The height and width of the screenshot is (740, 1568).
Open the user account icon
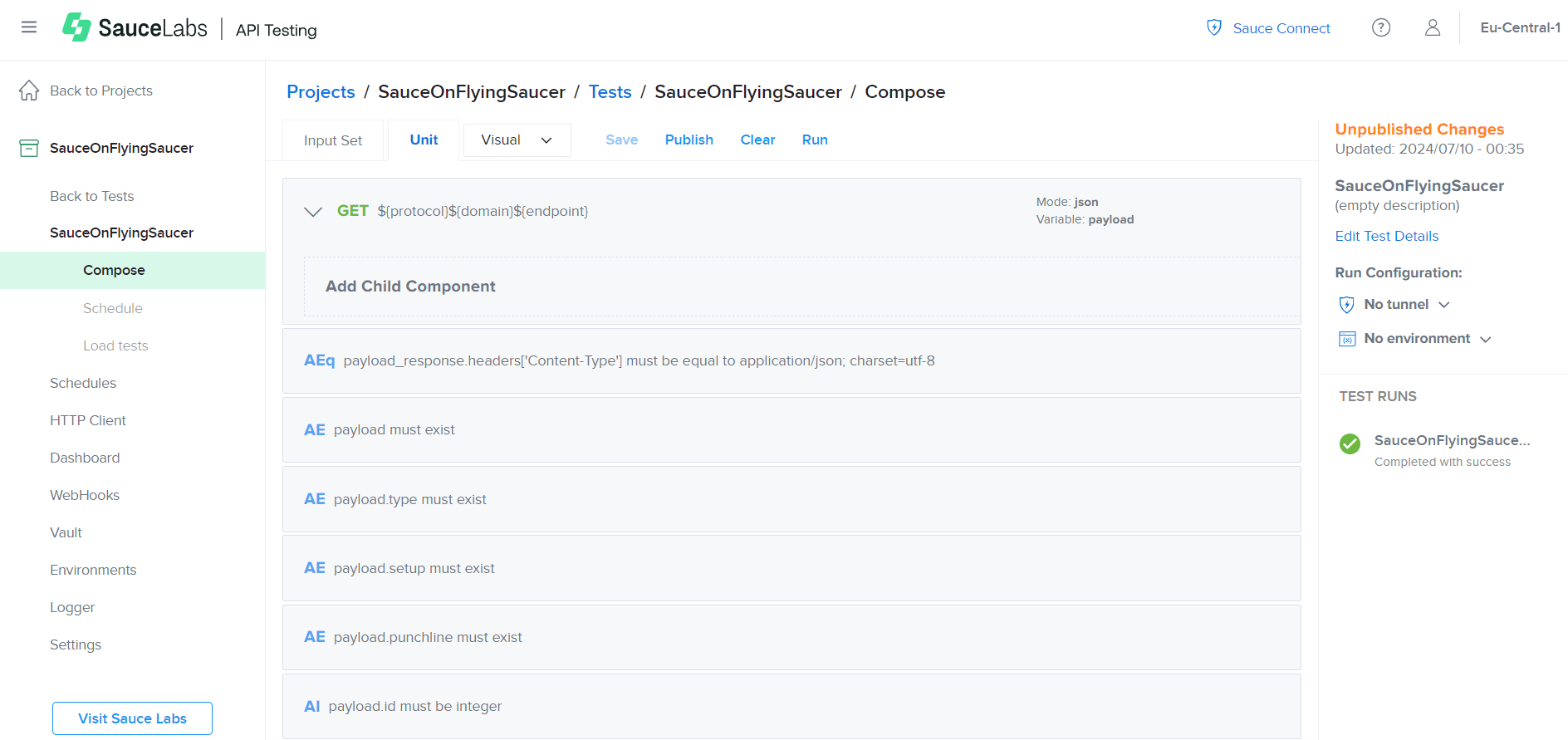point(1433,27)
